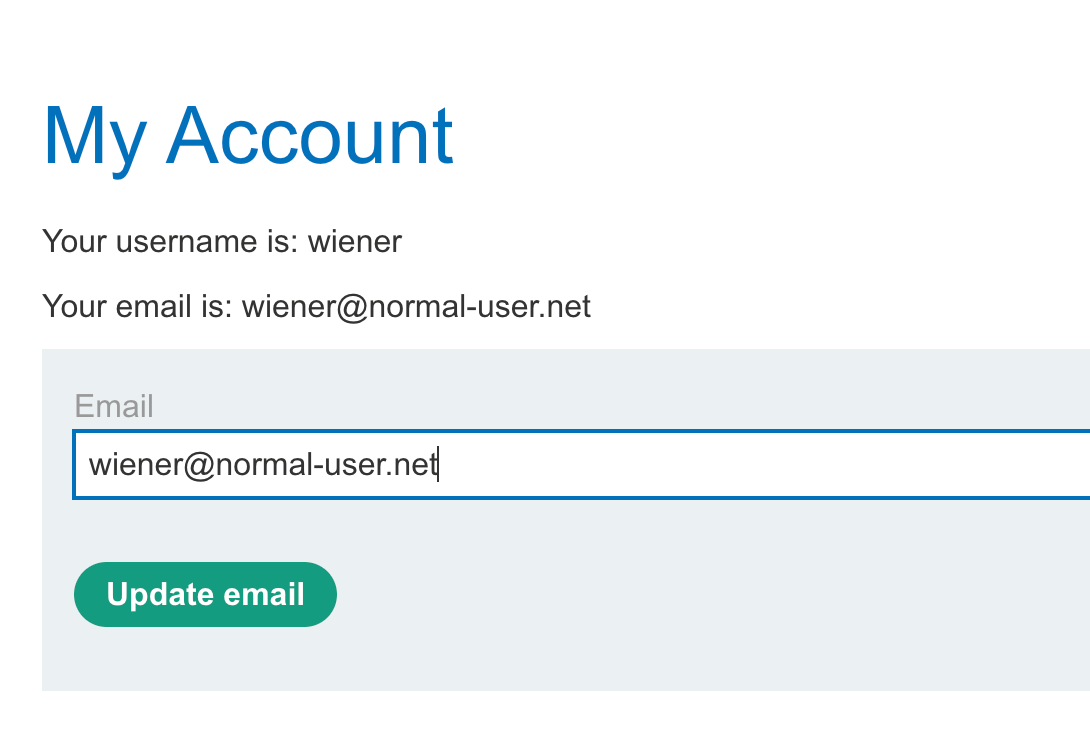Click the Update email button
The width and height of the screenshot is (1090, 732).
point(205,595)
